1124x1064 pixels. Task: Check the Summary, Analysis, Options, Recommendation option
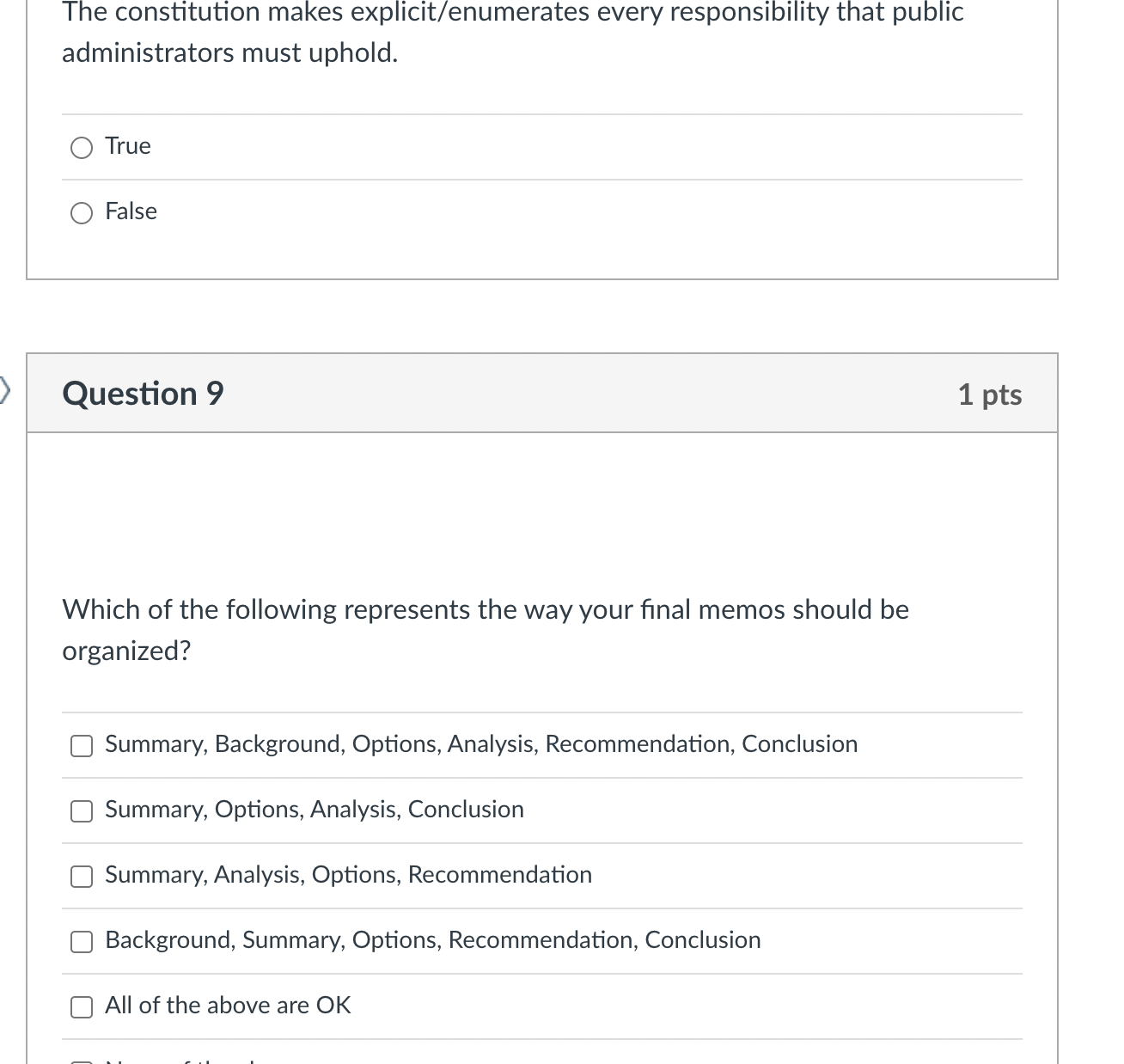pyautogui.click(x=81, y=876)
